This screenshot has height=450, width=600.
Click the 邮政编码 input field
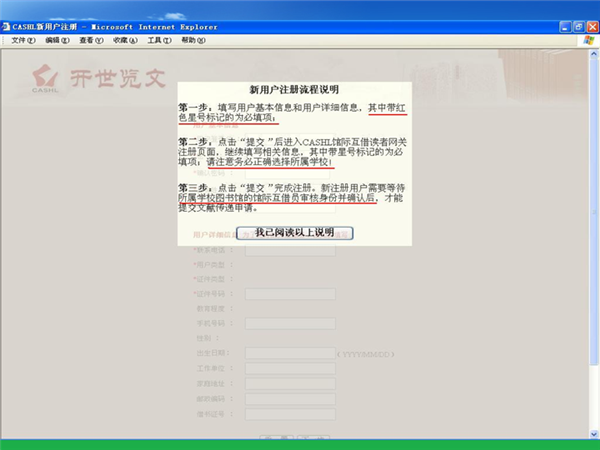click(x=290, y=399)
